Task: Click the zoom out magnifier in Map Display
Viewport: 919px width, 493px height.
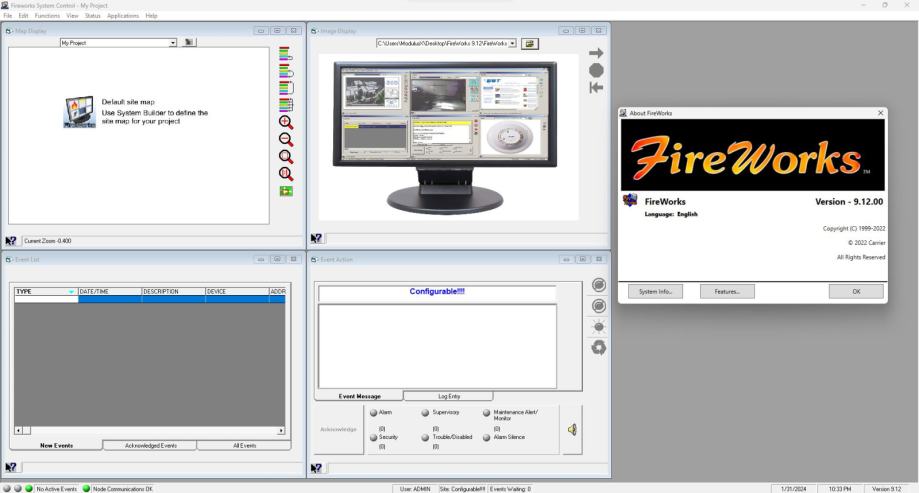Action: (285, 140)
